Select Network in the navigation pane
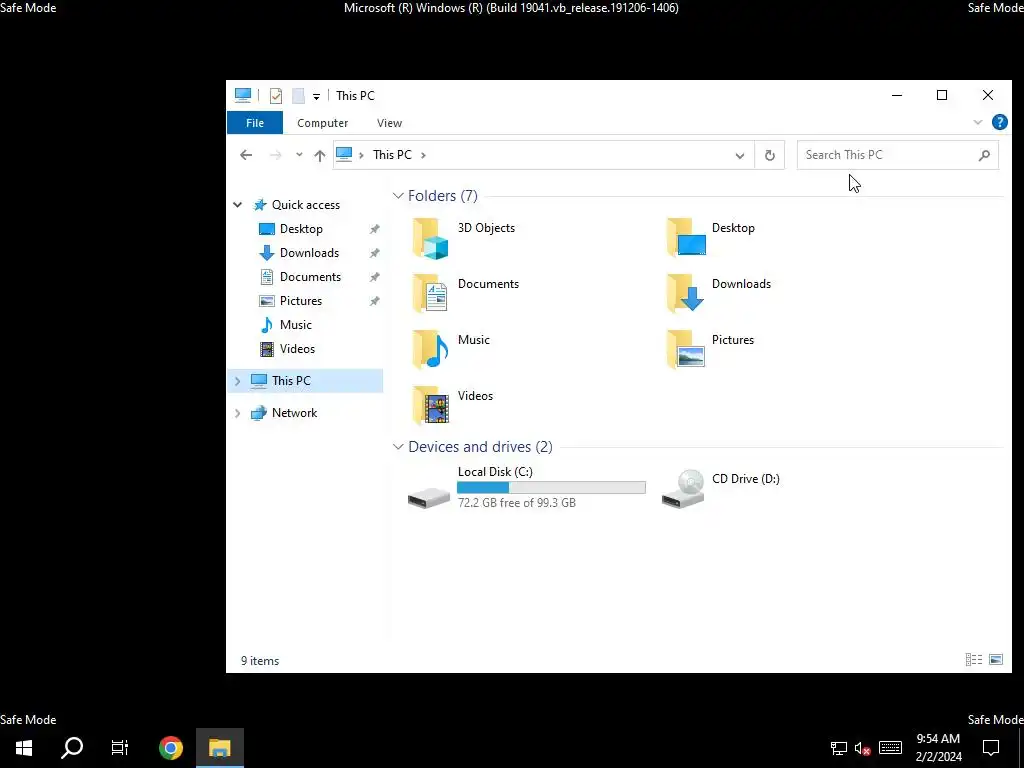The image size is (1024, 768). (x=295, y=413)
